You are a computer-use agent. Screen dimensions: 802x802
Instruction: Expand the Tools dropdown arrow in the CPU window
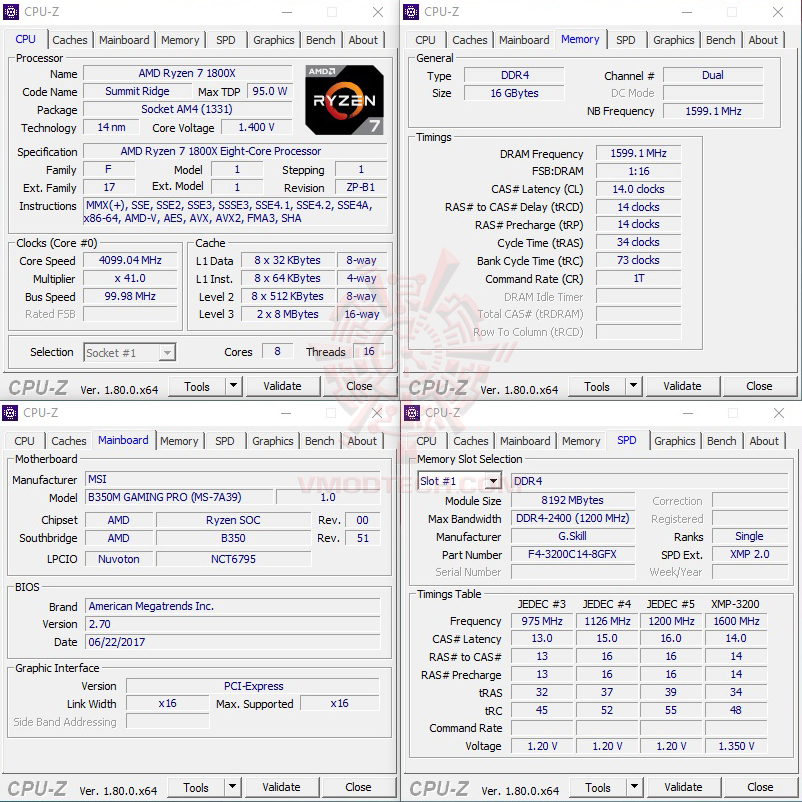pos(233,386)
